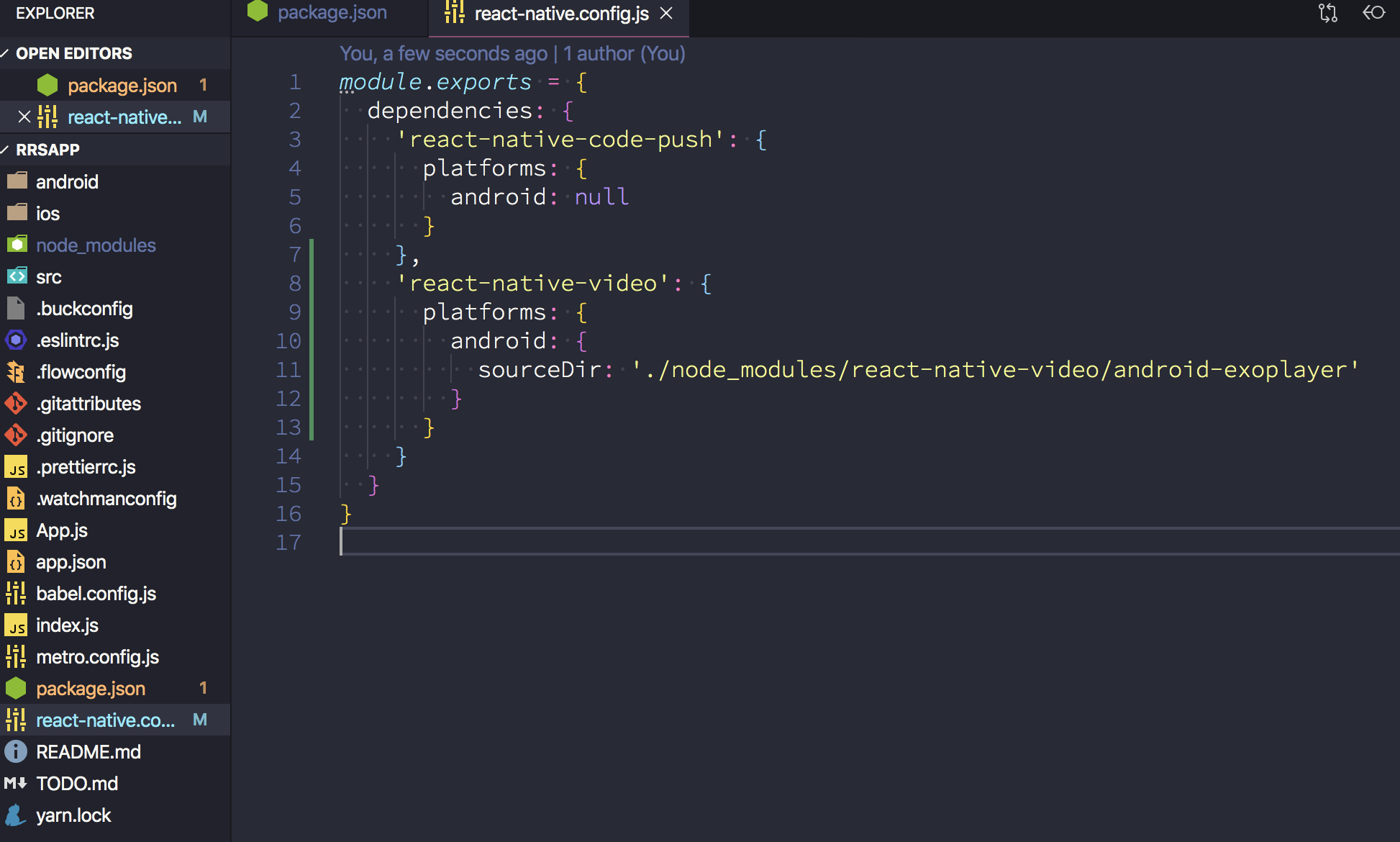Click the src folder icon
This screenshot has width=1400, height=842.
click(x=16, y=276)
